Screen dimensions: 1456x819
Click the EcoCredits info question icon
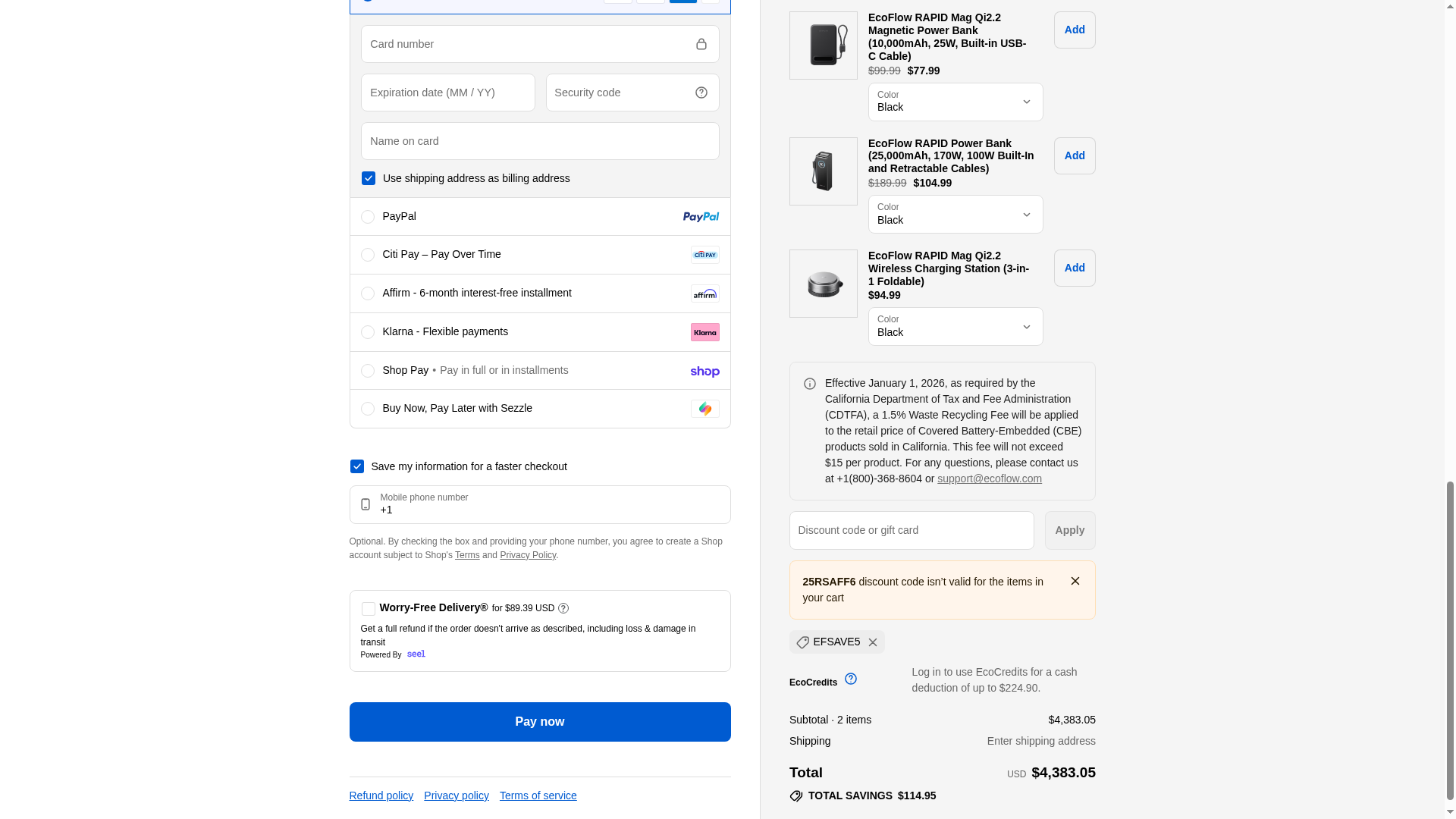(850, 679)
